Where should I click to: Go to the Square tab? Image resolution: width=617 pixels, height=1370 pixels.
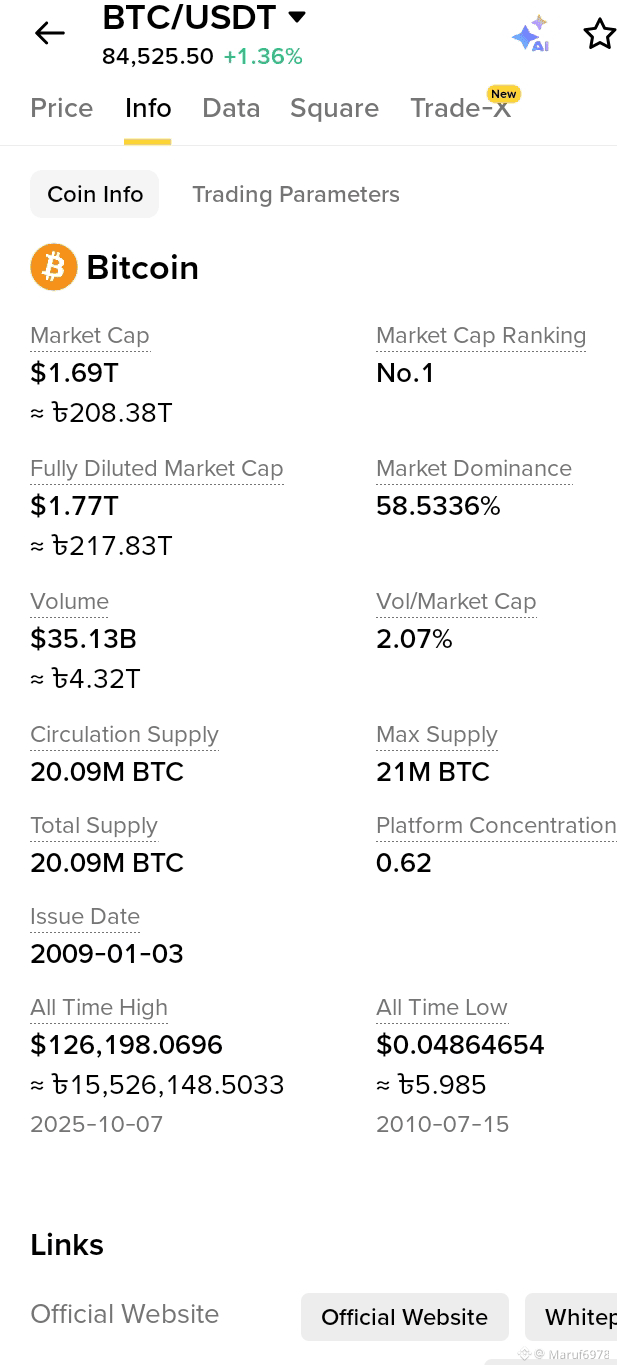click(334, 108)
